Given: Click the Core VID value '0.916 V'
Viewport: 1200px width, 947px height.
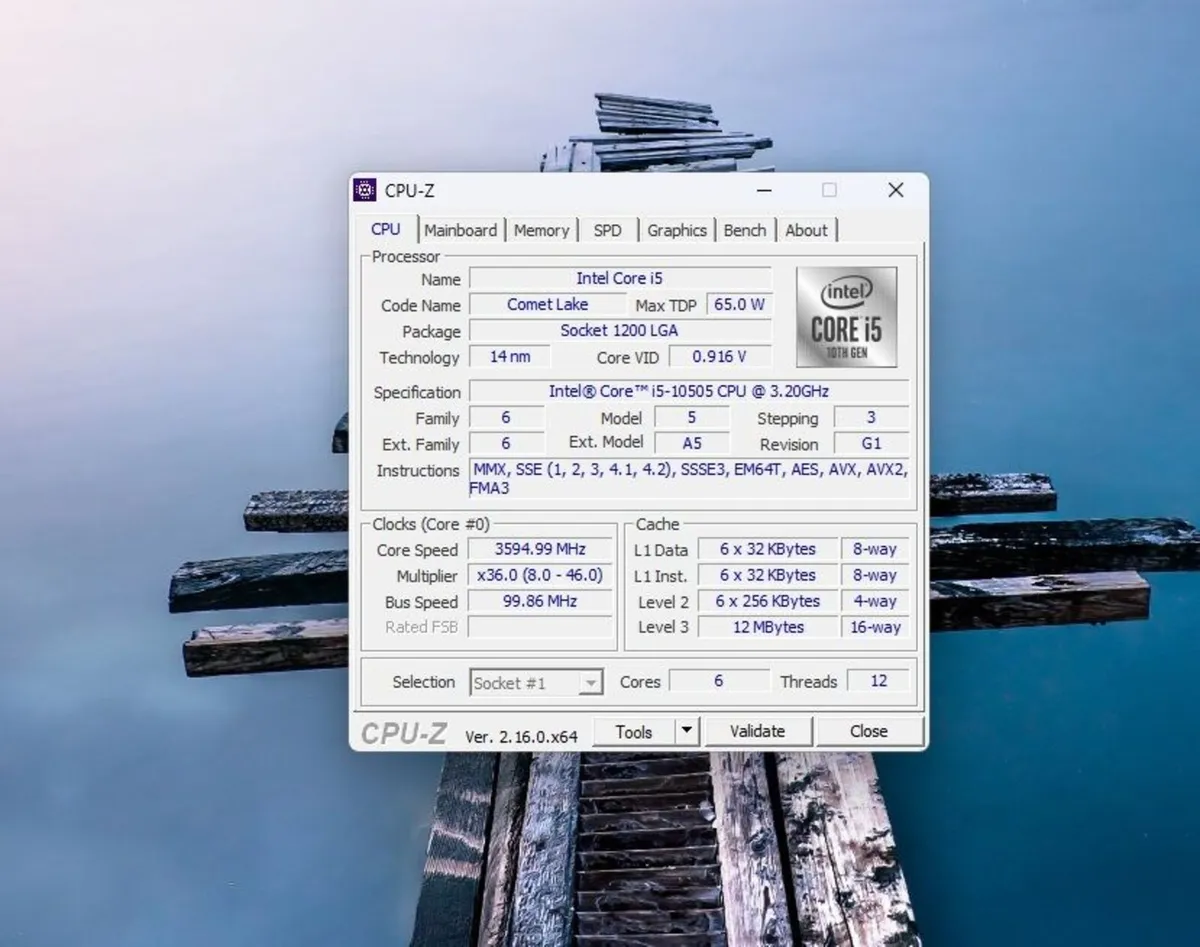Looking at the screenshot, I should coord(719,357).
